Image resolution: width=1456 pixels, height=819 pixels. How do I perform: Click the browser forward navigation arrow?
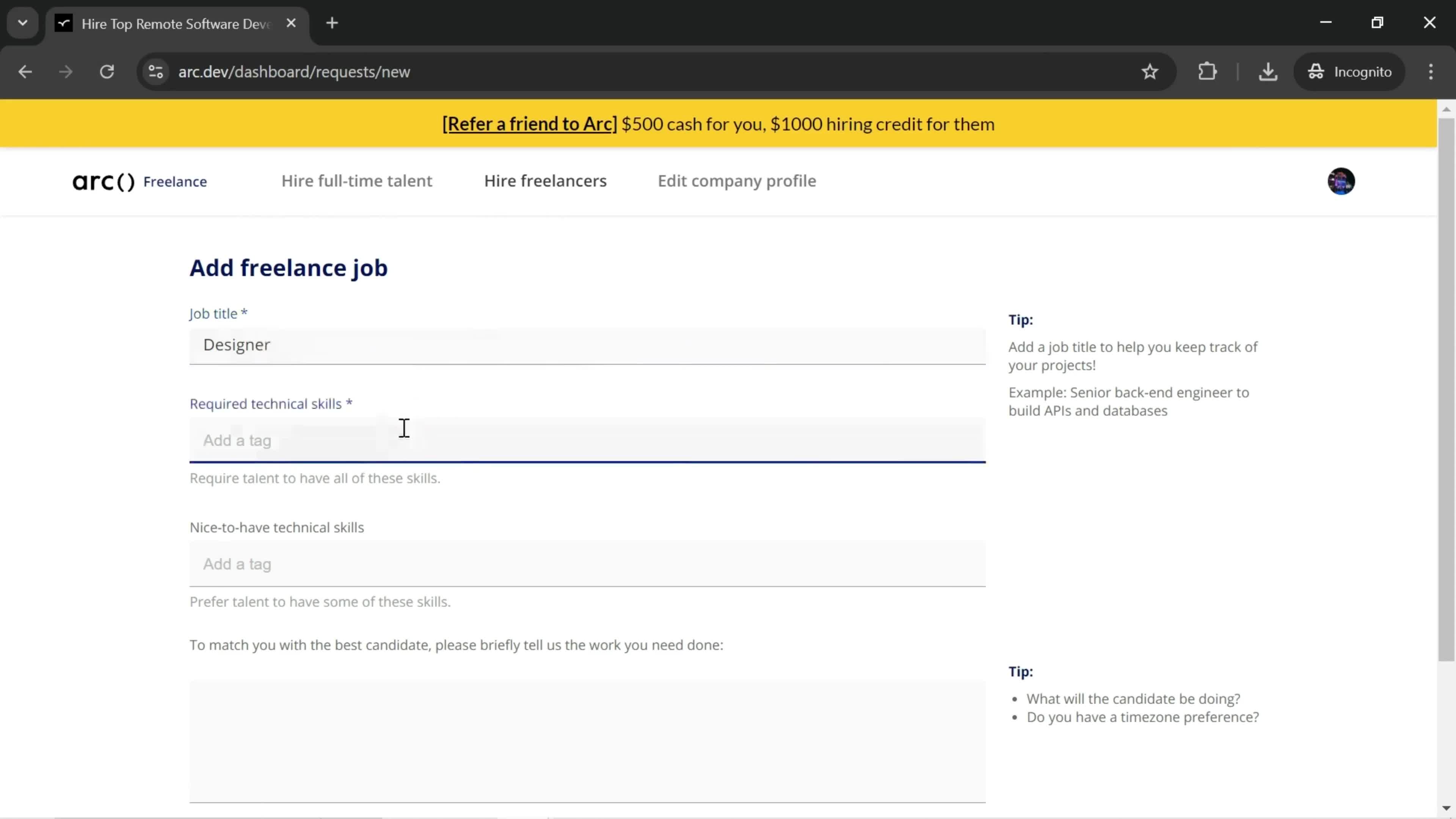[65, 71]
